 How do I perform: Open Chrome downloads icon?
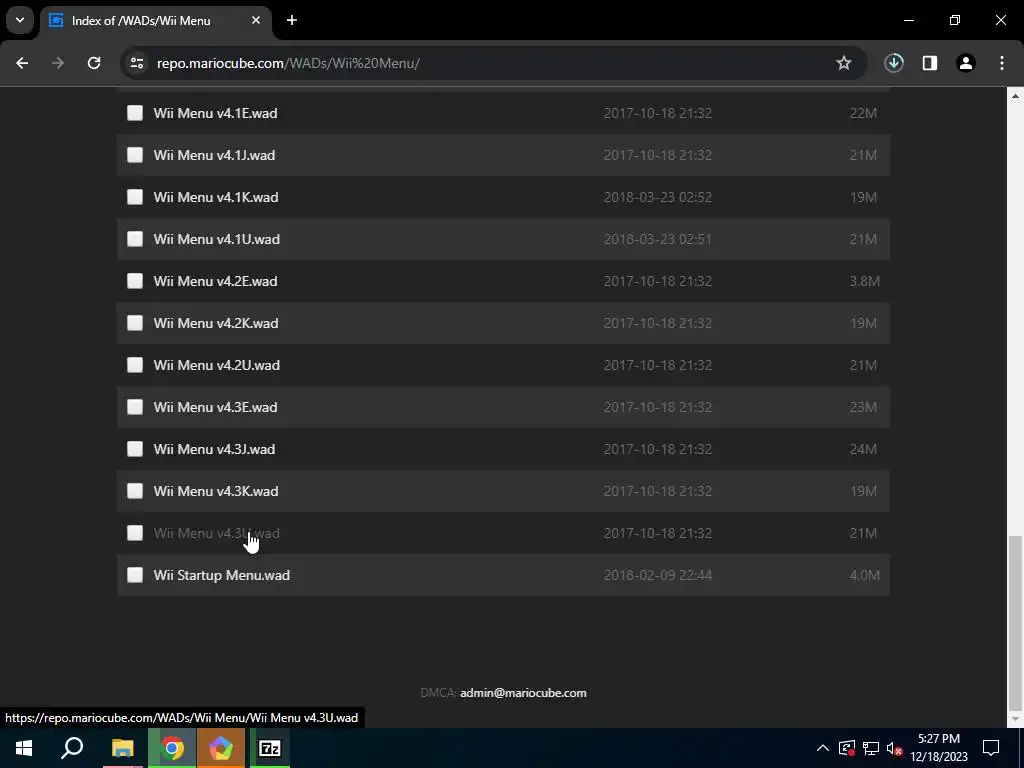894,63
